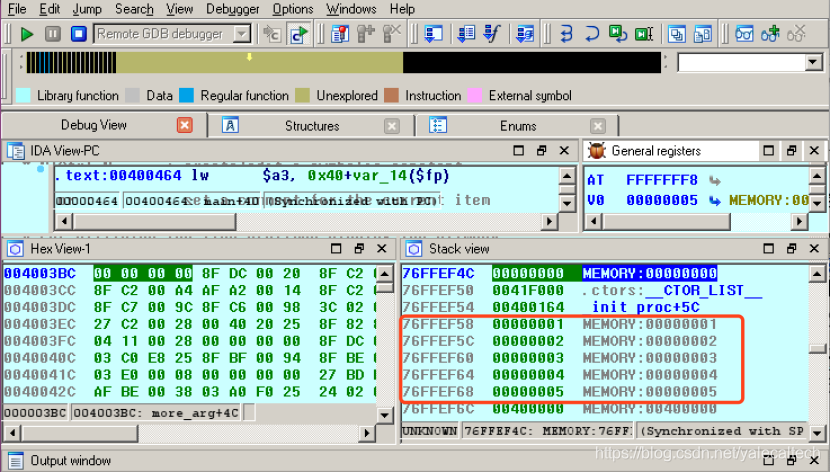830x472 pixels.
Task: Click the Output window panel icon
Action: pyautogui.click(x=15, y=461)
